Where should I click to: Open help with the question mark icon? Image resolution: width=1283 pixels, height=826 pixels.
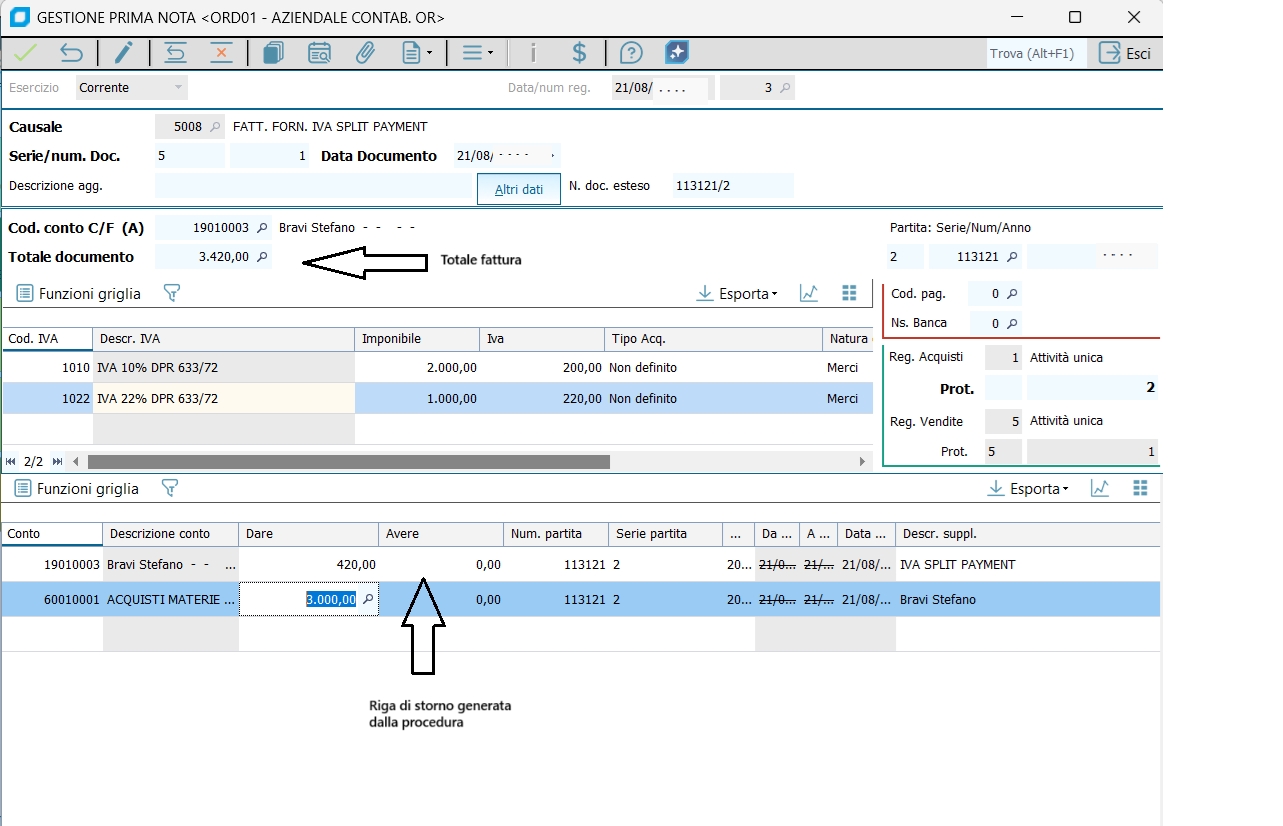tap(630, 53)
